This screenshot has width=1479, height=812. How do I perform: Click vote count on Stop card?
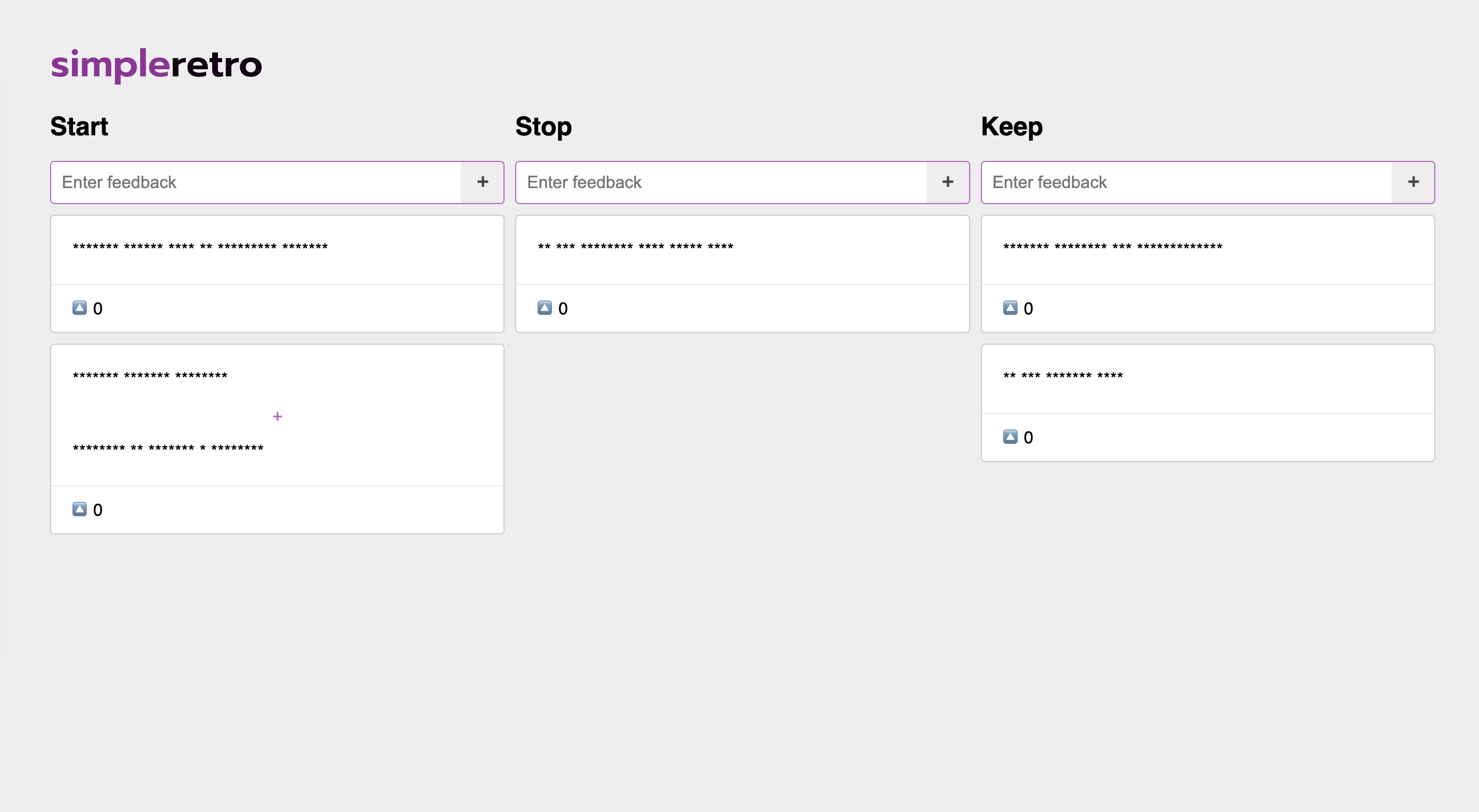coord(563,309)
